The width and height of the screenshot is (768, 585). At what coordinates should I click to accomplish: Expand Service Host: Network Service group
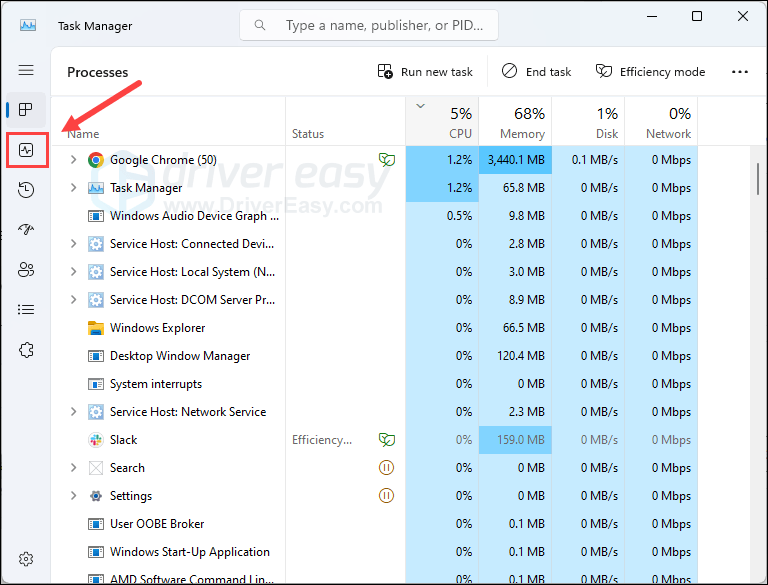(73, 412)
